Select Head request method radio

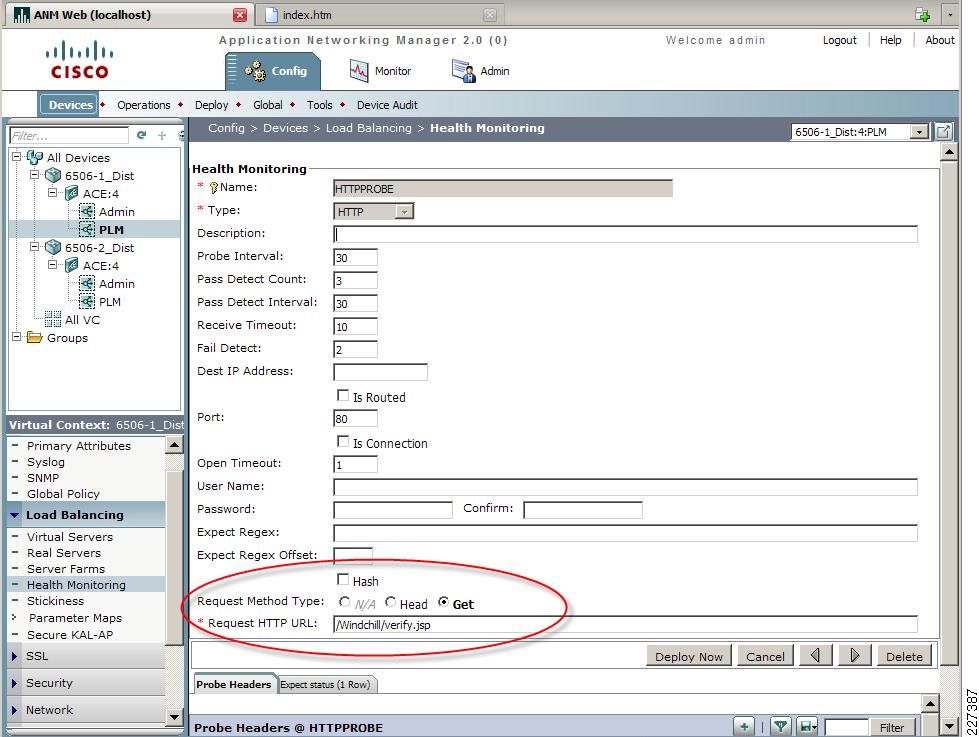(391, 602)
